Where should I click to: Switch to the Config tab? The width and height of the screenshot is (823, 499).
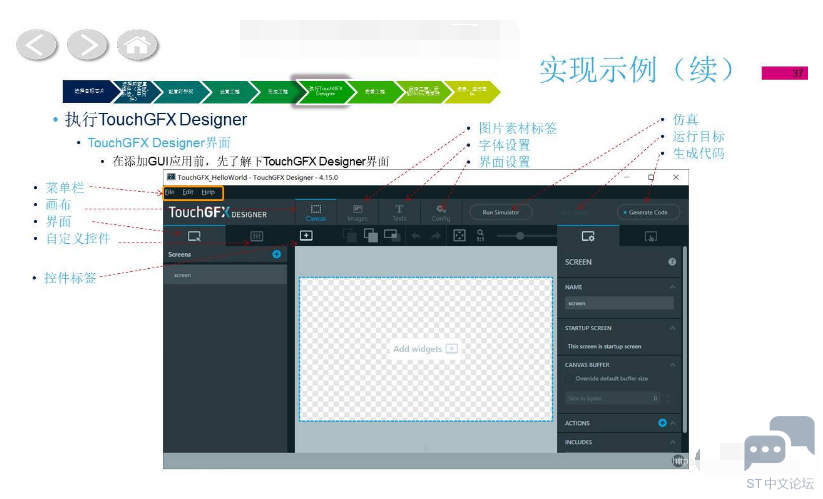click(x=441, y=213)
